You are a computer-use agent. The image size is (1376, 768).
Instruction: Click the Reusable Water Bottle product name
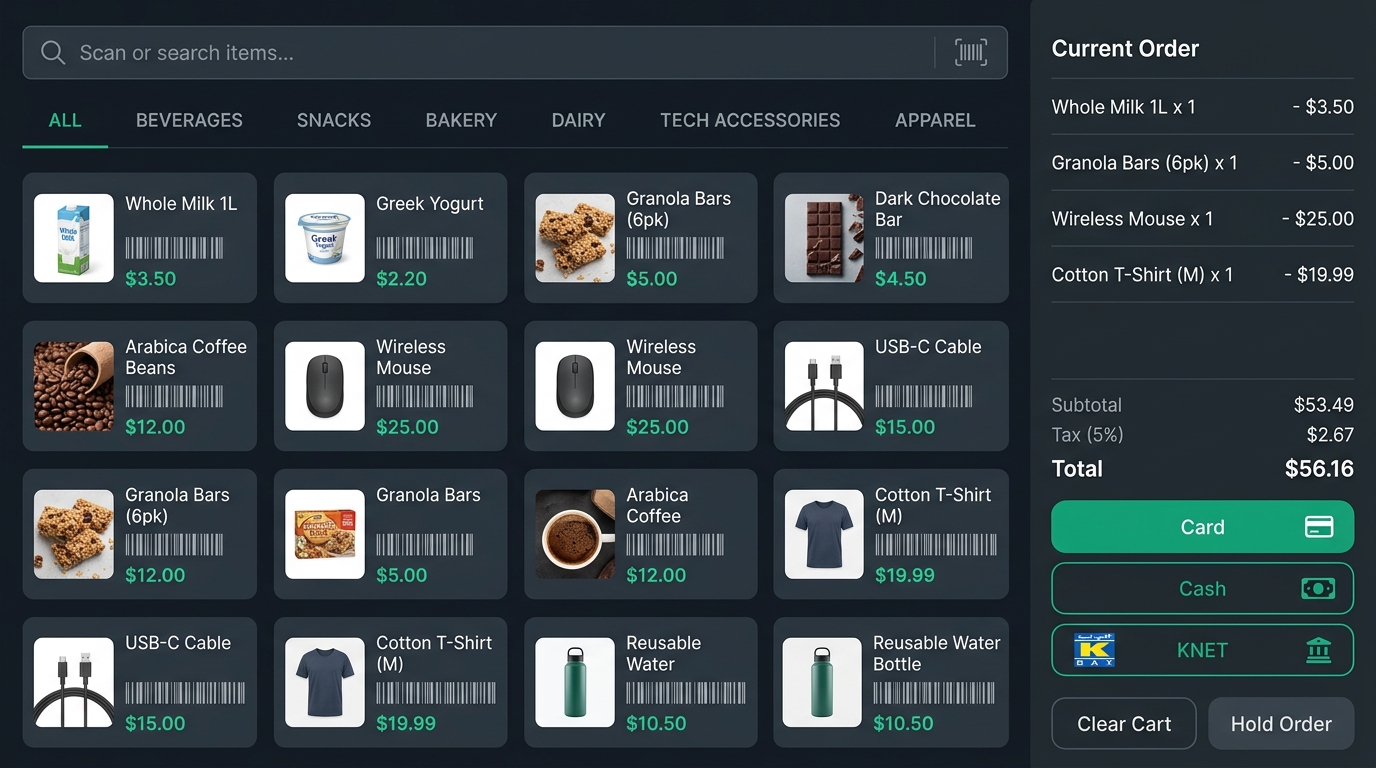pyautogui.click(x=937, y=654)
